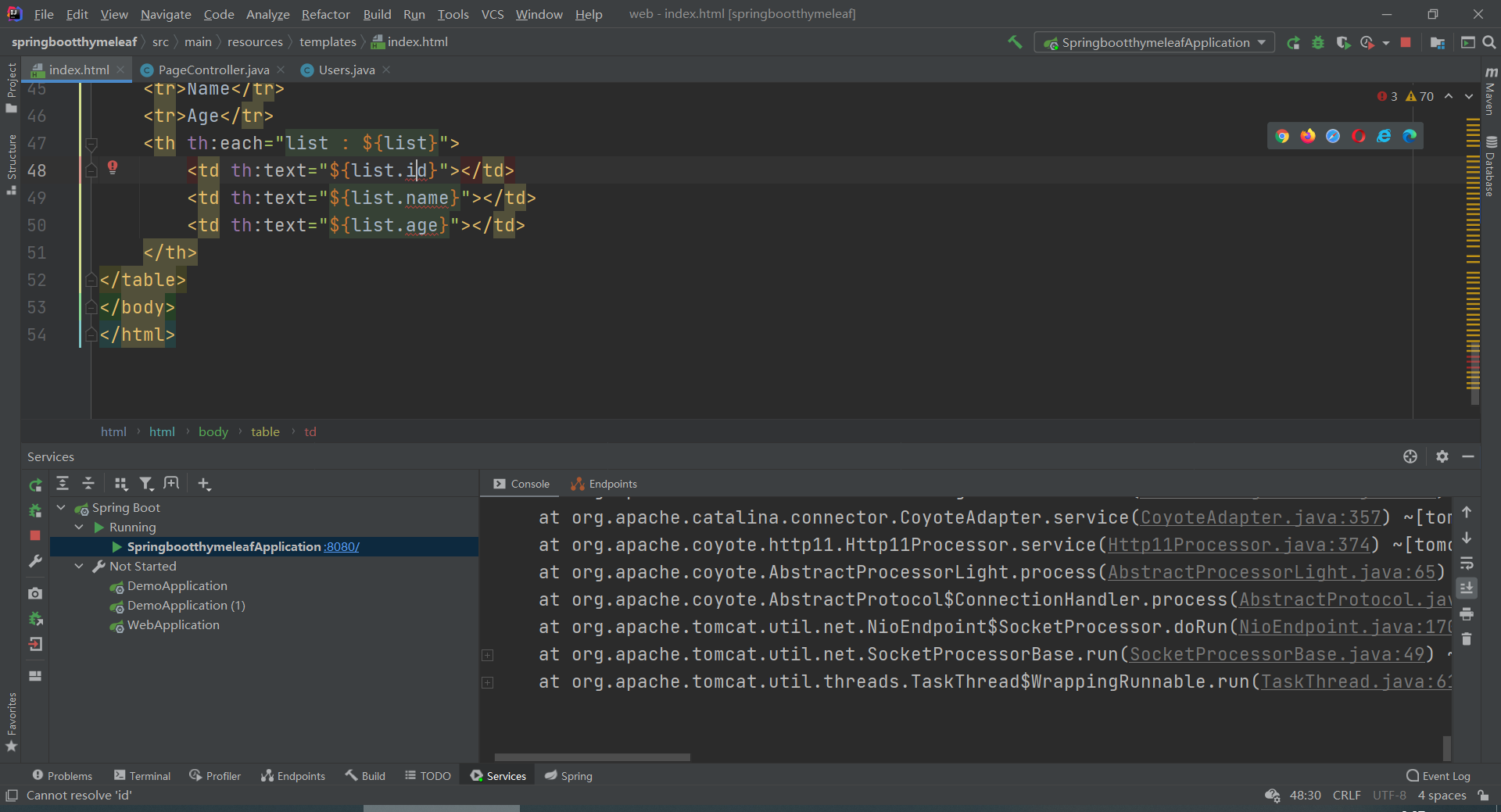Collapse the Not Started node
This screenshot has height=812, width=1501.
click(x=79, y=567)
